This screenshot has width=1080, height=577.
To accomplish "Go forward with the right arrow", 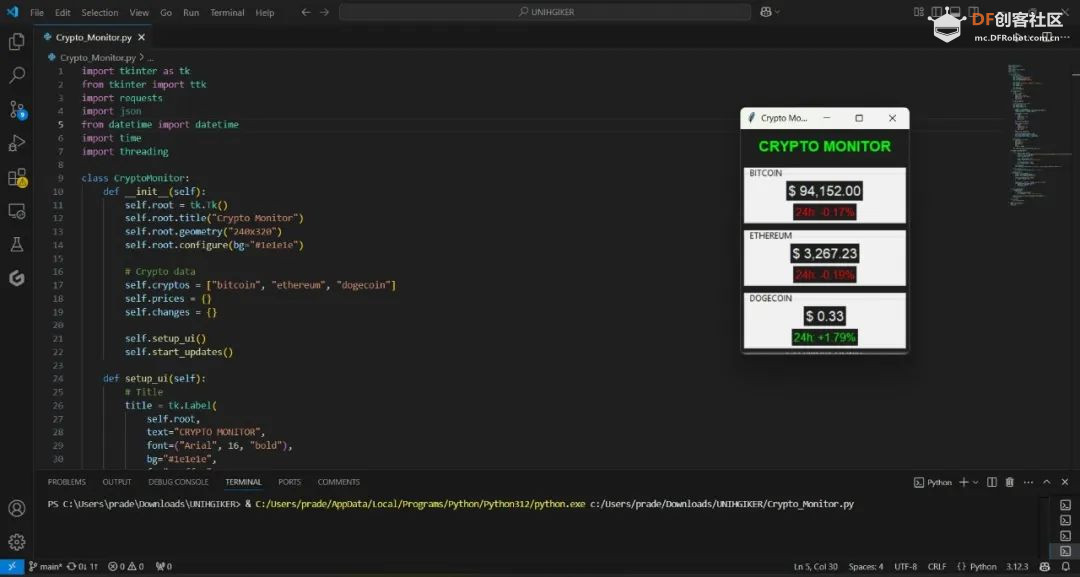I will [324, 12].
